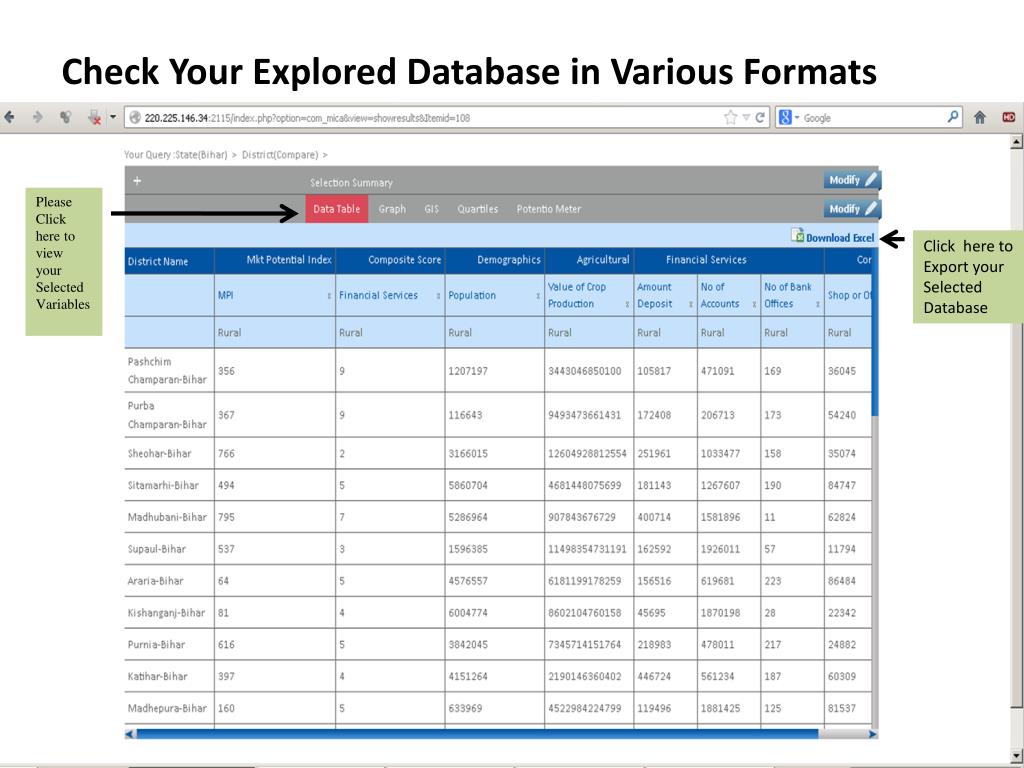Bookmark page with the star icon
The image size is (1024, 768).
(x=731, y=118)
